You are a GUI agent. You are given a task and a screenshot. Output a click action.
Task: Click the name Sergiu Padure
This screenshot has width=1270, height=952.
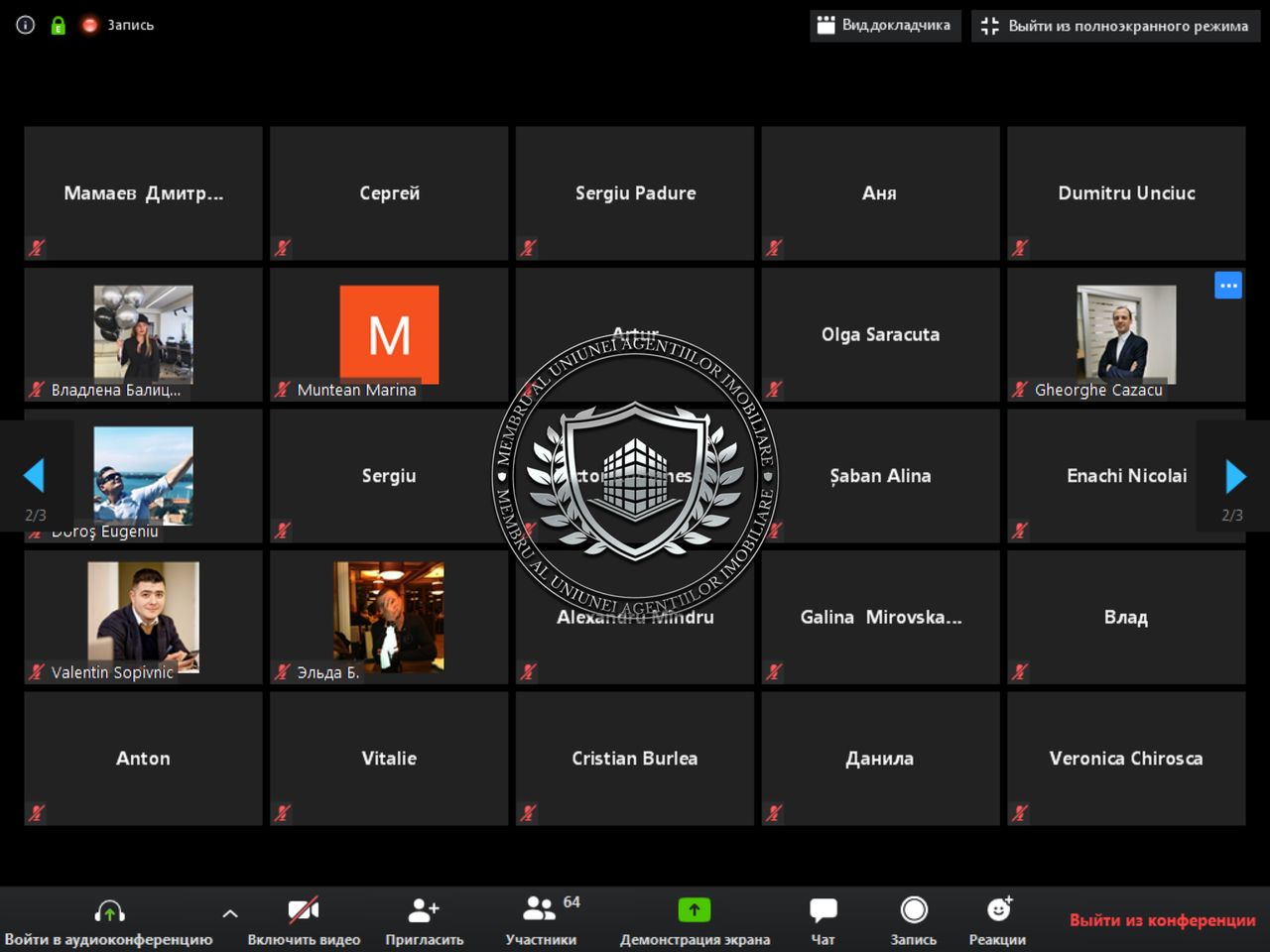click(x=635, y=193)
